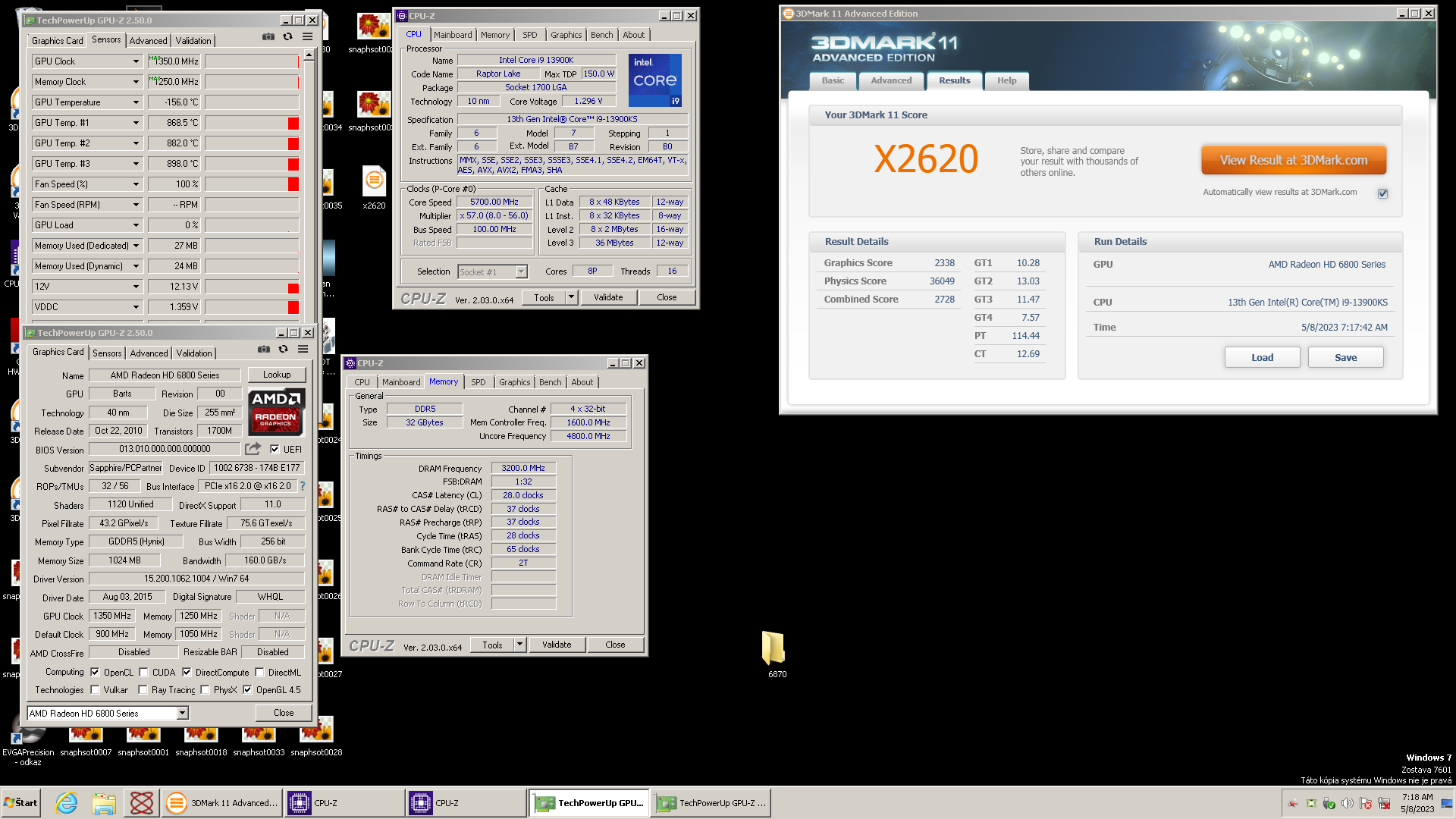Click the Lookup button in GPU-Z

pyautogui.click(x=277, y=375)
